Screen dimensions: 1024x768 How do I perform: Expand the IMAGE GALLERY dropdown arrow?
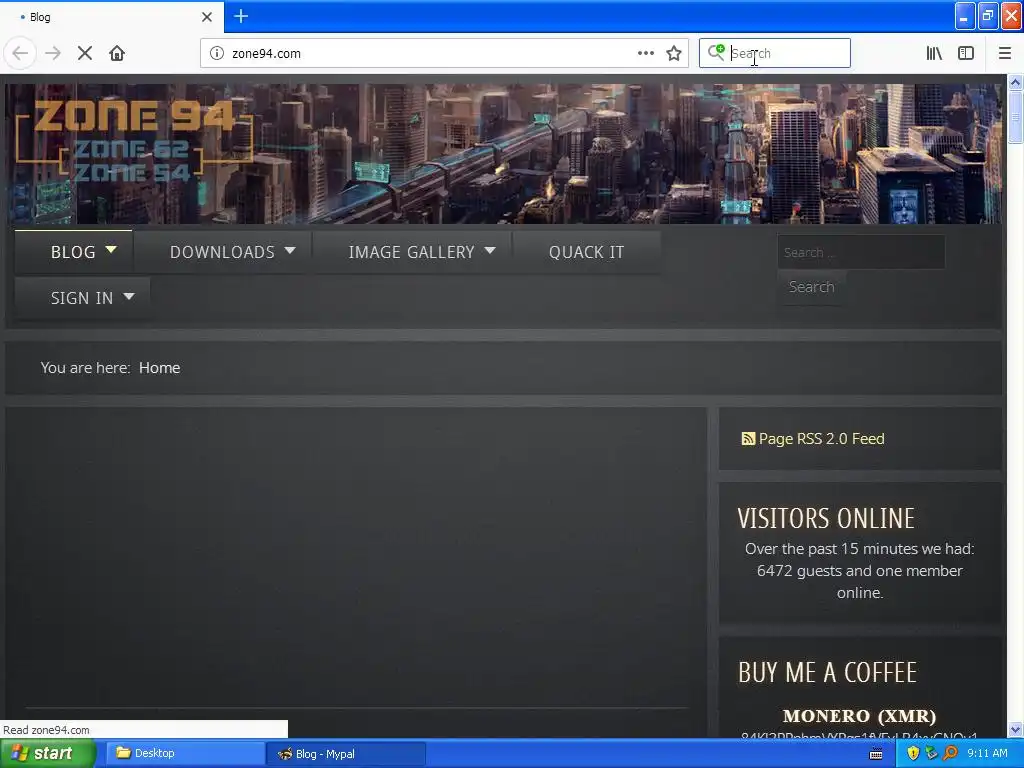[490, 250]
